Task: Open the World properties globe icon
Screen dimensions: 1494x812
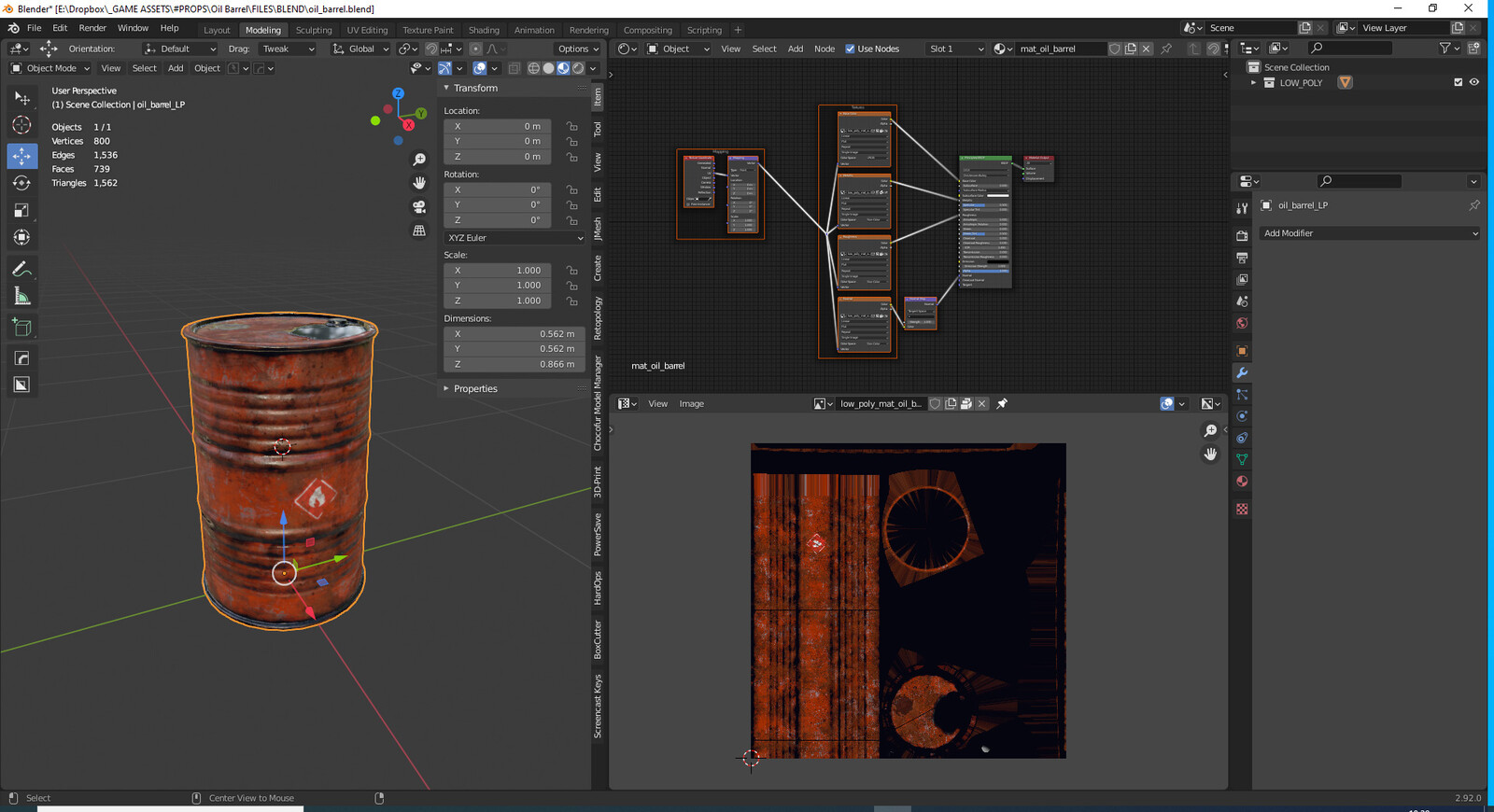Action: pos(1242,323)
